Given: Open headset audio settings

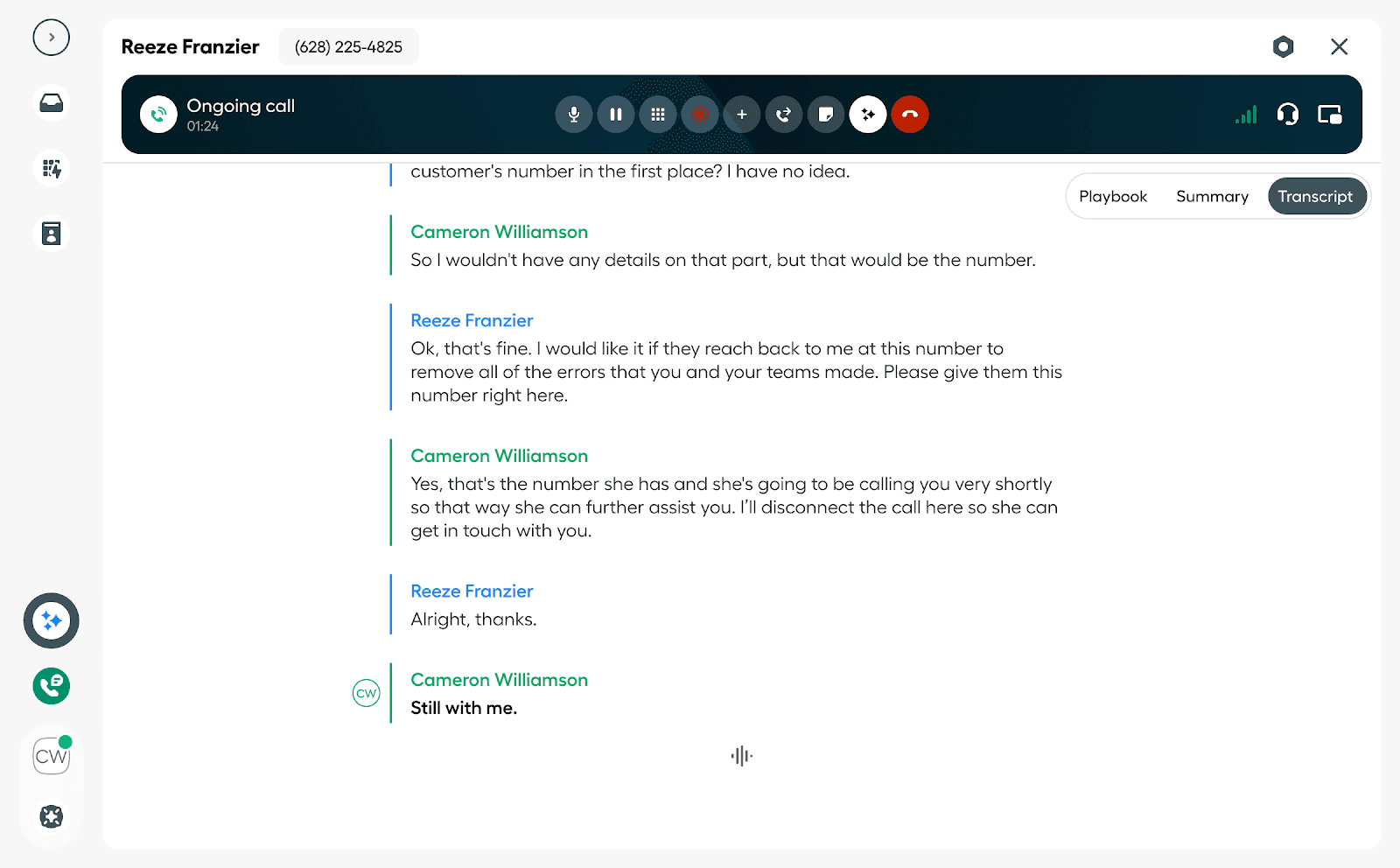Looking at the screenshot, I should tap(1287, 115).
